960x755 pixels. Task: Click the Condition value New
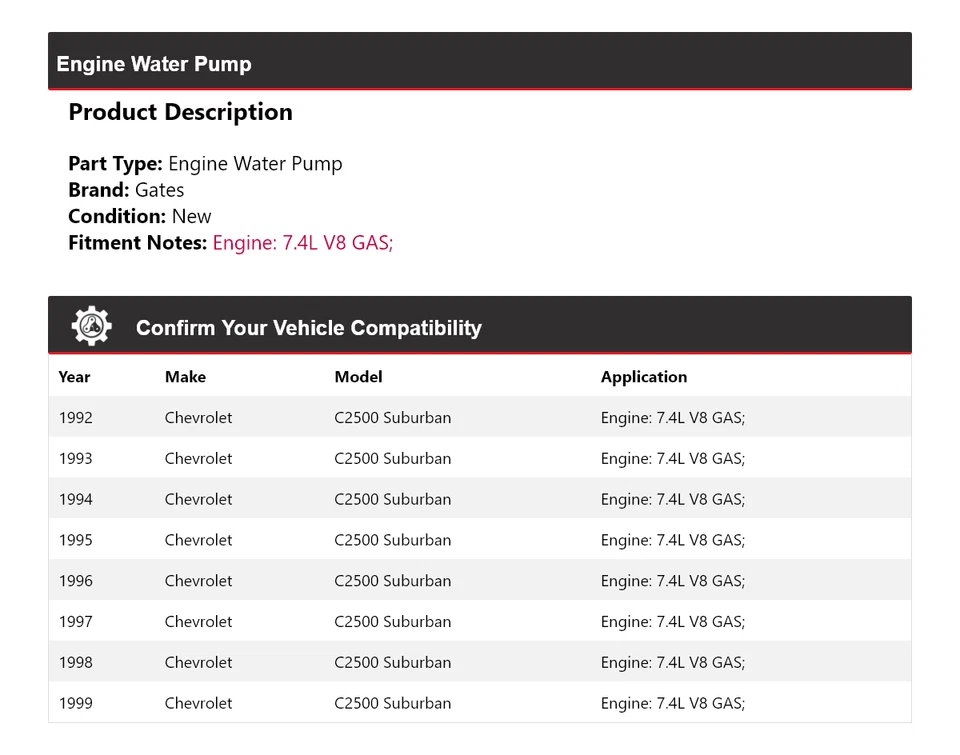tap(191, 216)
